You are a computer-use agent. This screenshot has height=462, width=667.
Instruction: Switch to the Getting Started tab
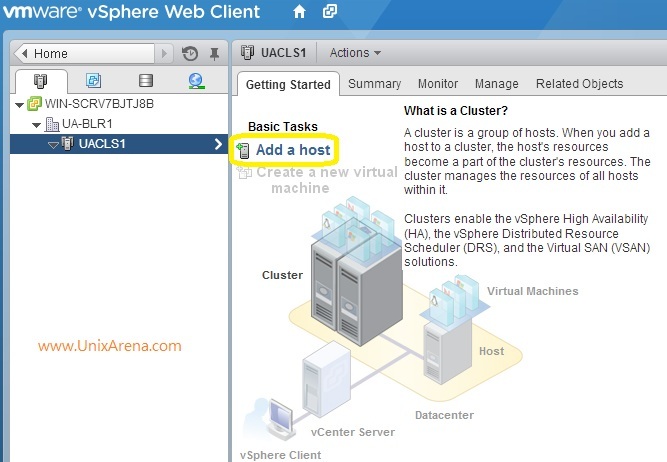pos(288,84)
